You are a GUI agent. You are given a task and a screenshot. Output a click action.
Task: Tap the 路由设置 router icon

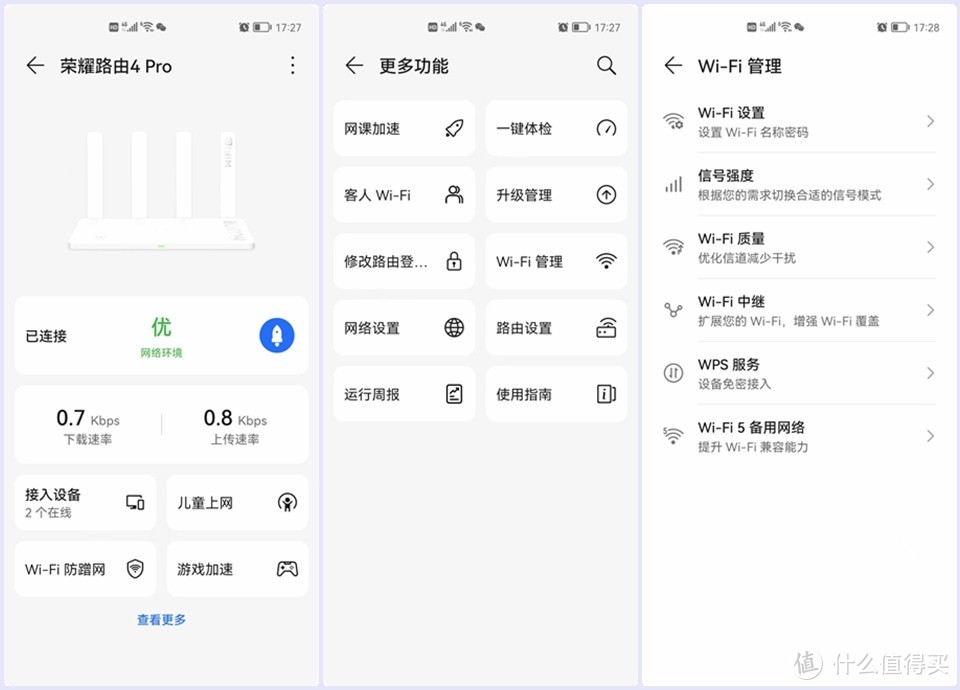(x=606, y=327)
